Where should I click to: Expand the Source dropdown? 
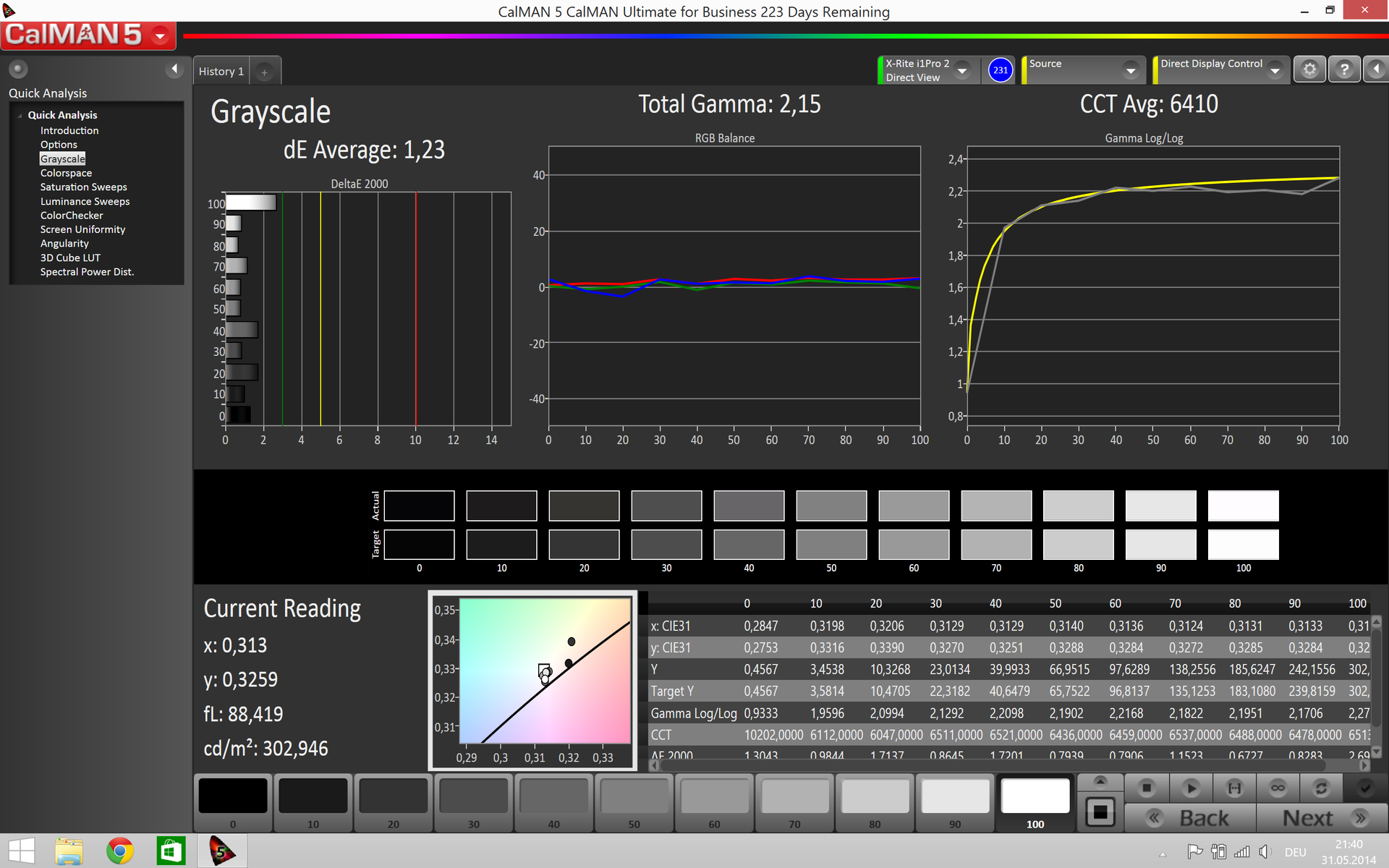point(1130,71)
